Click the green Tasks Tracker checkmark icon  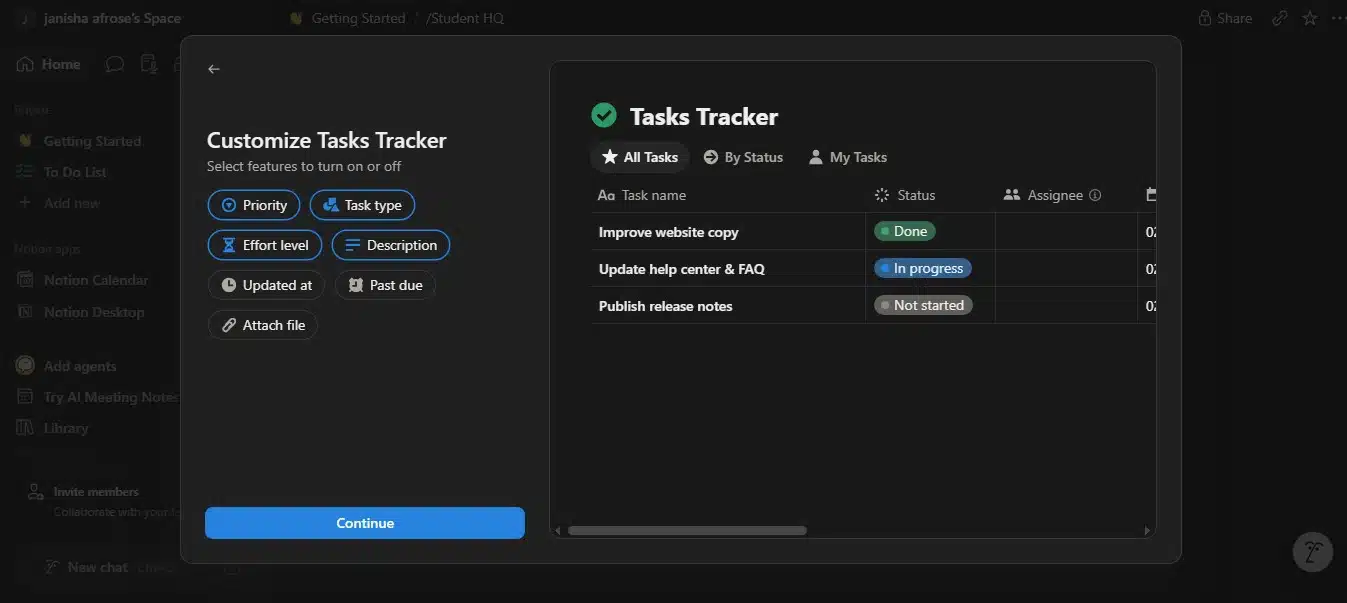click(x=604, y=116)
